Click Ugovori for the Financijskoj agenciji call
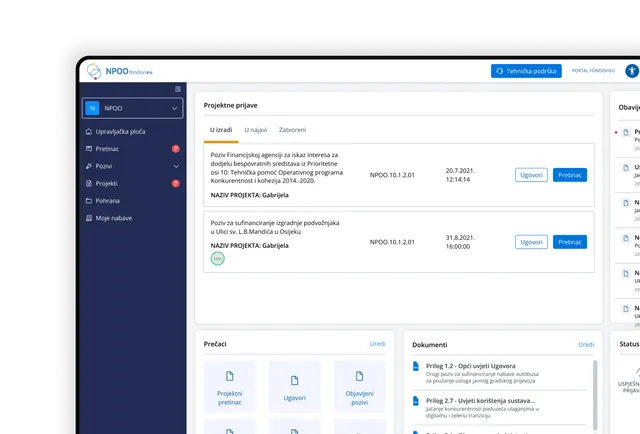This screenshot has height=434, width=640. (x=531, y=175)
